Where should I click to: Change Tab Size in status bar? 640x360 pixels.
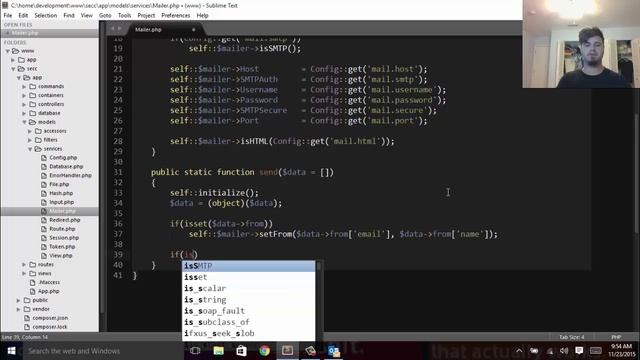click(571, 337)
